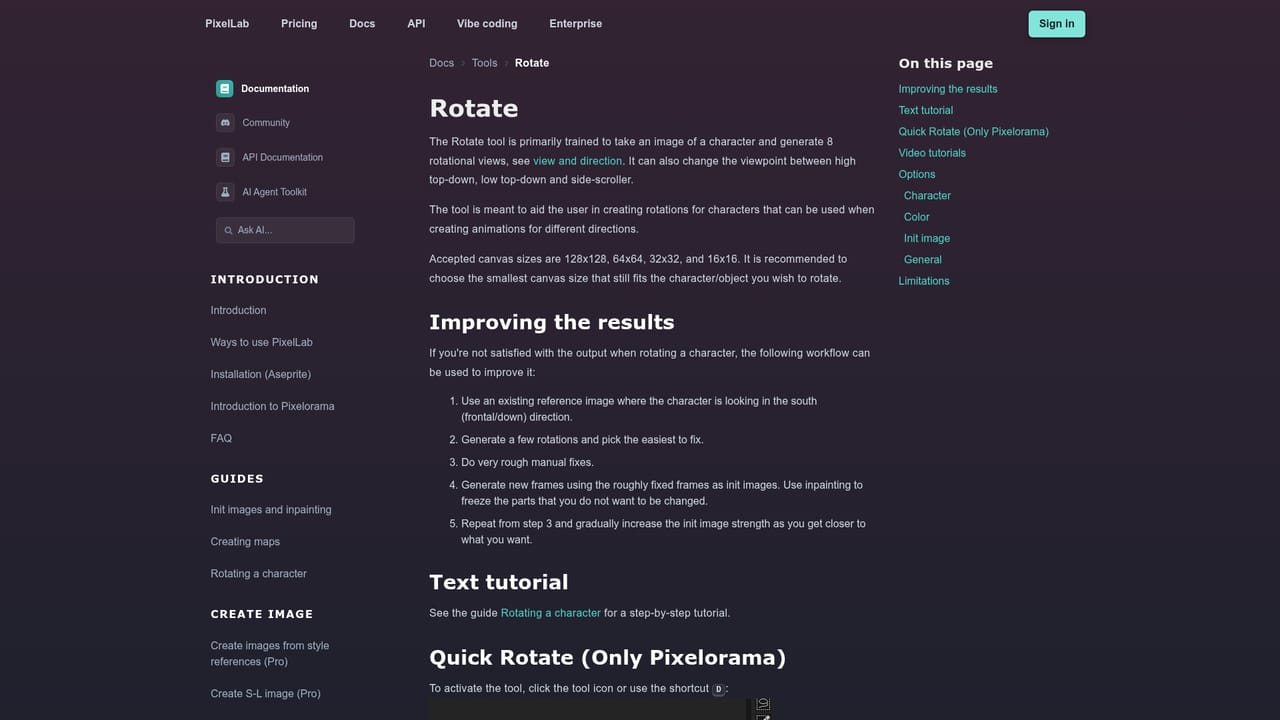
Task: Jump to Video tutorials section
Action: pos(932,153)
